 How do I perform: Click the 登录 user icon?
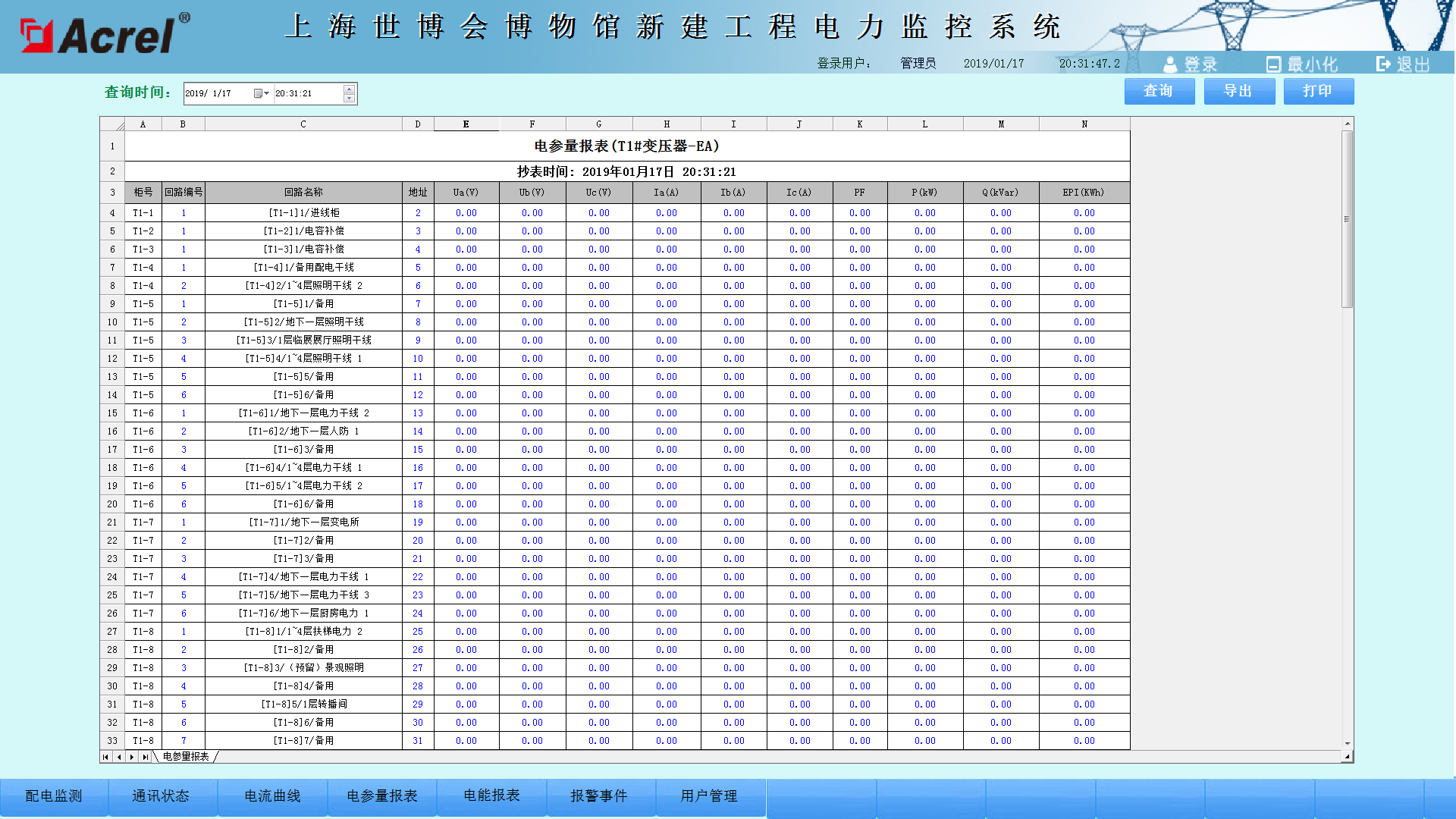click(1170, 64)
